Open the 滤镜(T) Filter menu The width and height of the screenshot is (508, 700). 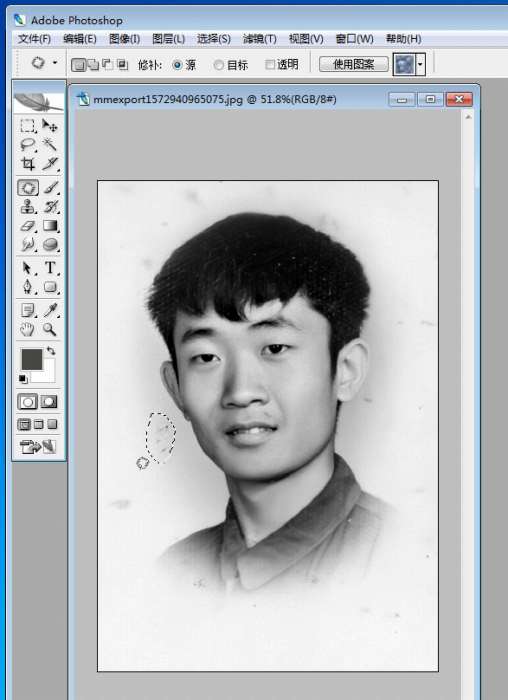260,39
